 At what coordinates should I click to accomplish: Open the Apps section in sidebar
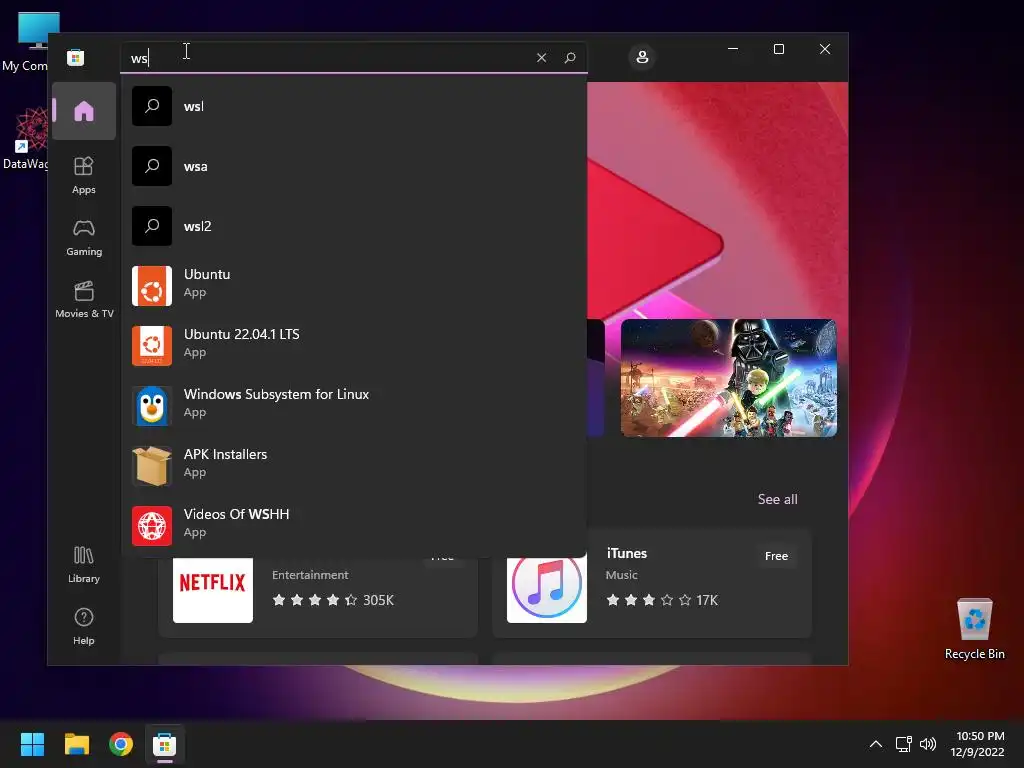84,175
